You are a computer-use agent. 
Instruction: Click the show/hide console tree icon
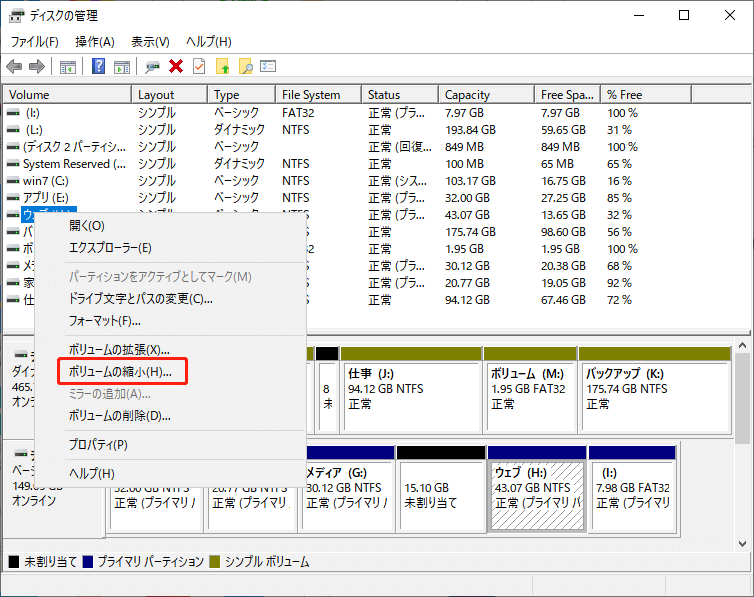point(68,67)
